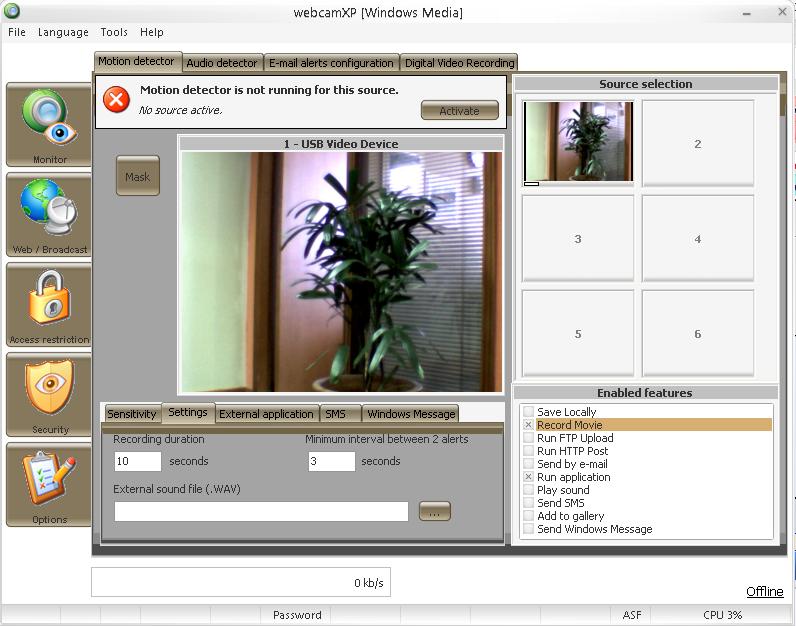Toggle the Record Movie checkbox
The height and width of the screenshot is (626, 796).
(x=528, y=425)
